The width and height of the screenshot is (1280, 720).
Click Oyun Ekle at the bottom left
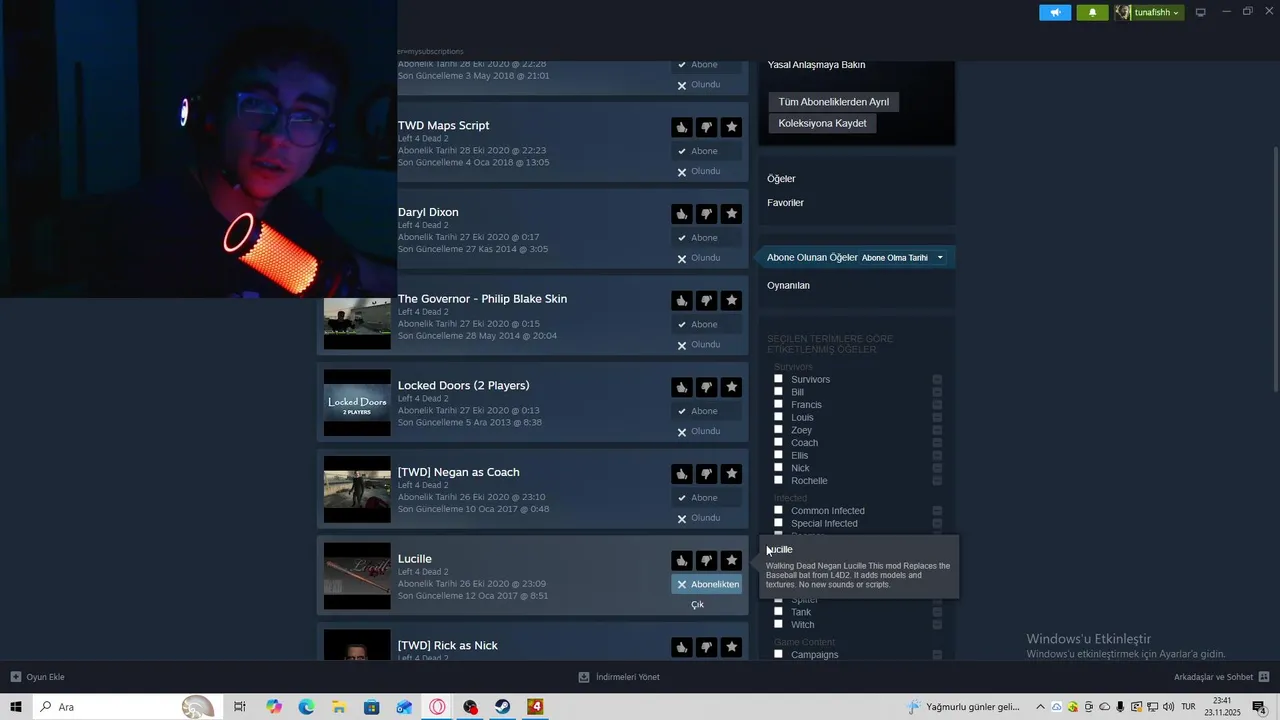pos(38,677)
